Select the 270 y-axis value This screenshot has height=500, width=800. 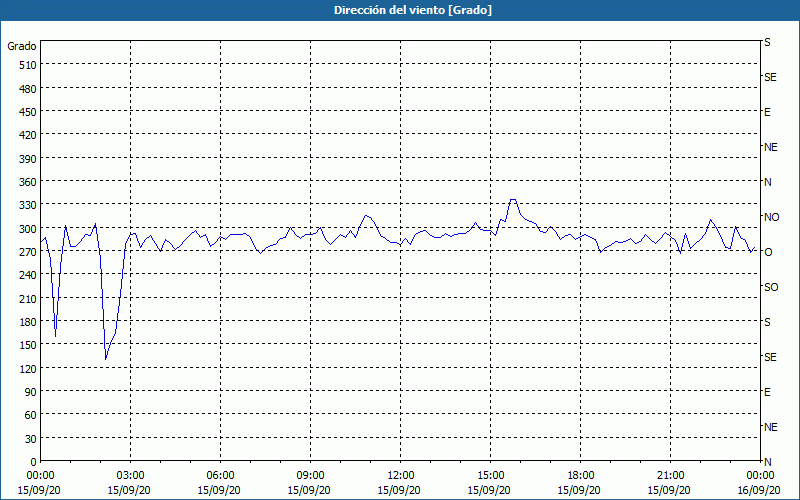pos(28,252)
